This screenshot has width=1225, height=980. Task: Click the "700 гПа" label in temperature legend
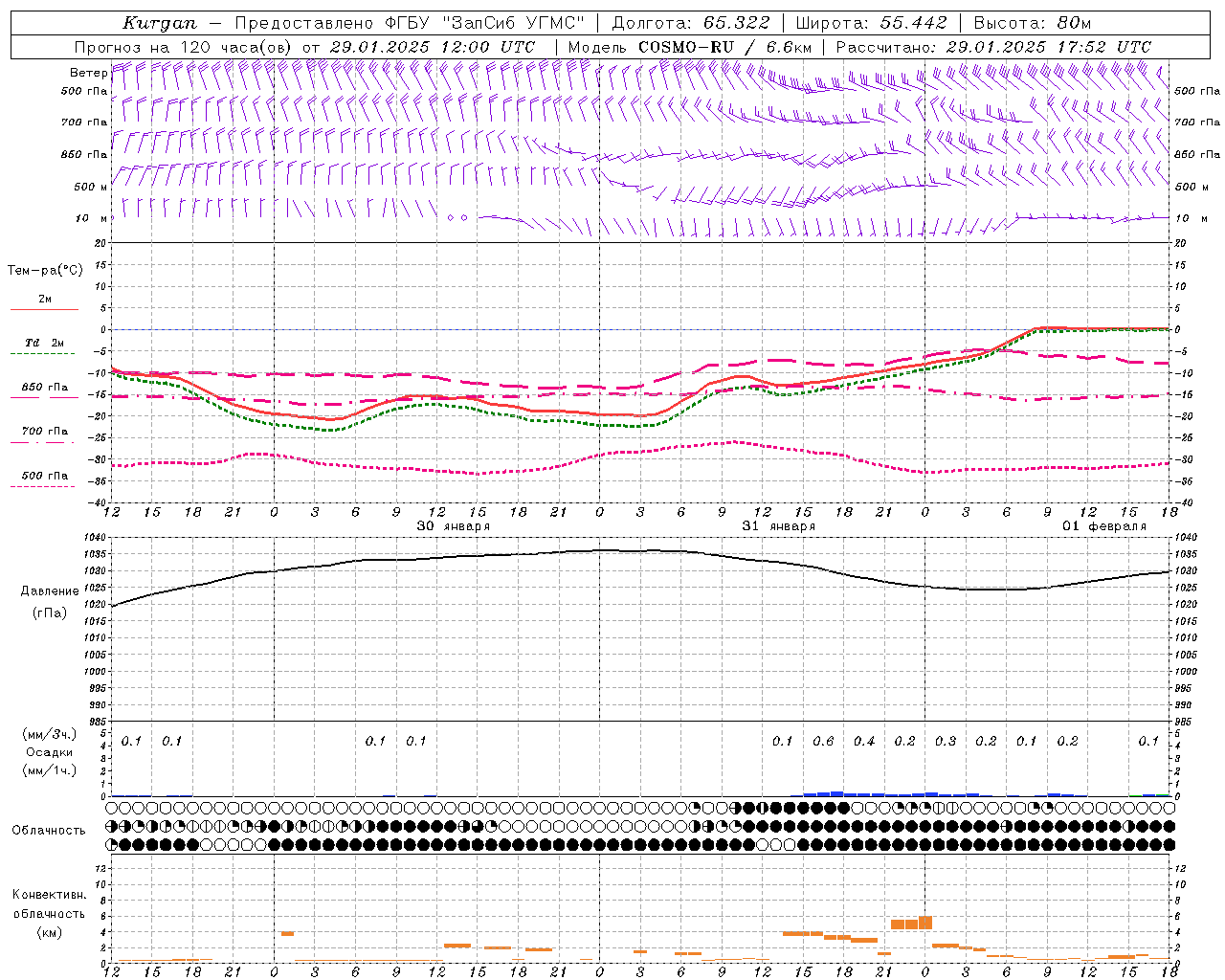[x=45, y=432]
